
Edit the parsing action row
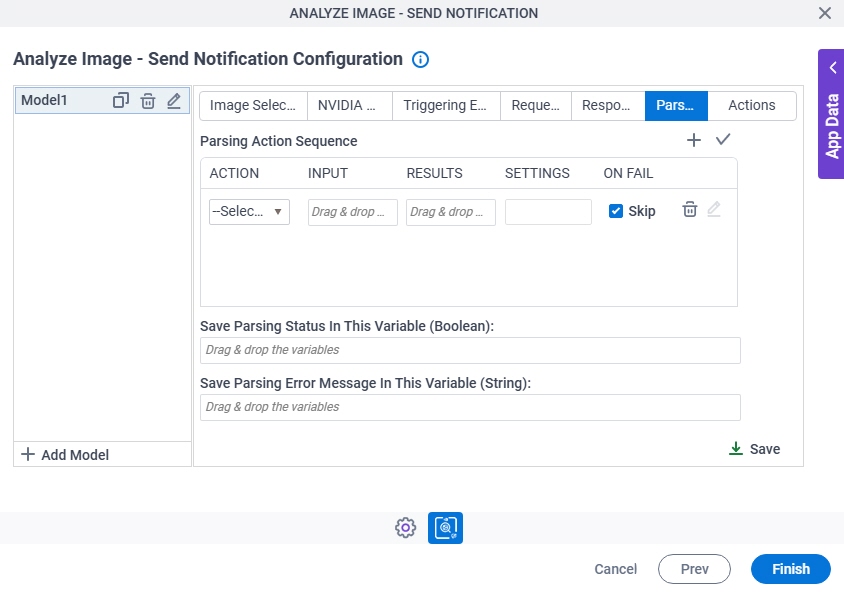(714, 209)
